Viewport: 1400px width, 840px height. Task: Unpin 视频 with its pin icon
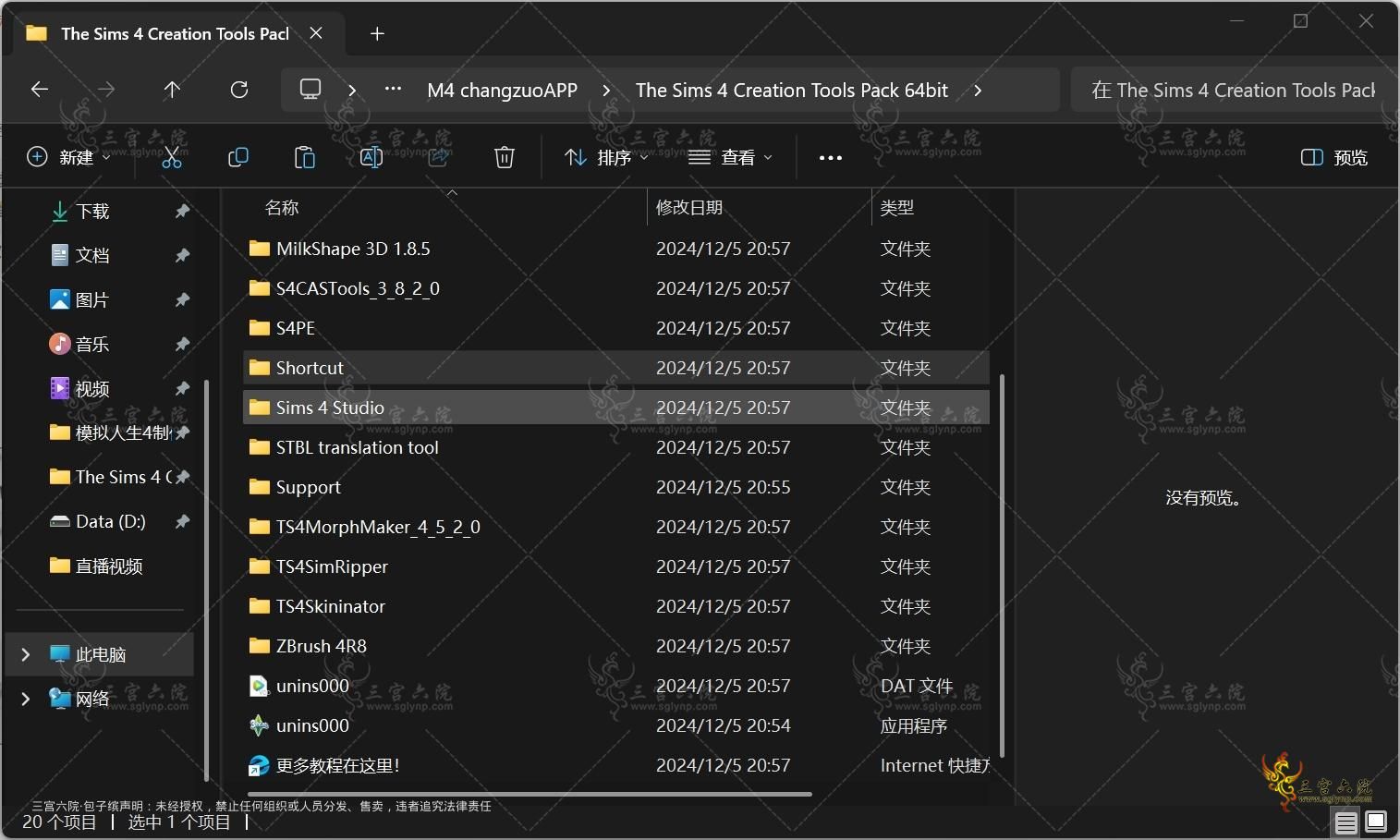coord(182,389)
